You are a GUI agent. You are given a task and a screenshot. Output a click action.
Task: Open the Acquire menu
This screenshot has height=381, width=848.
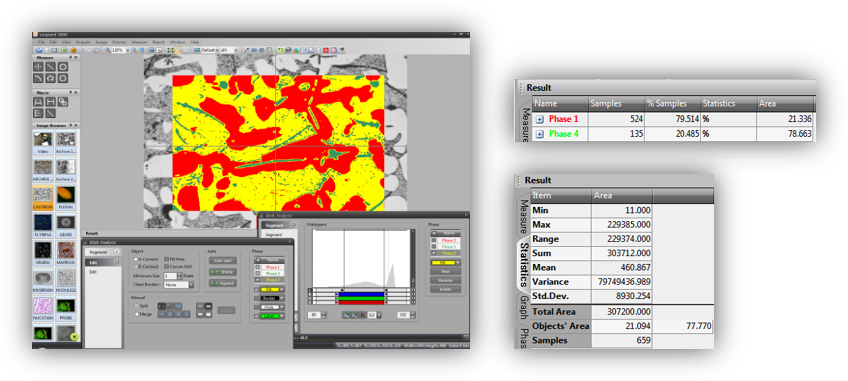pos(83,42)
